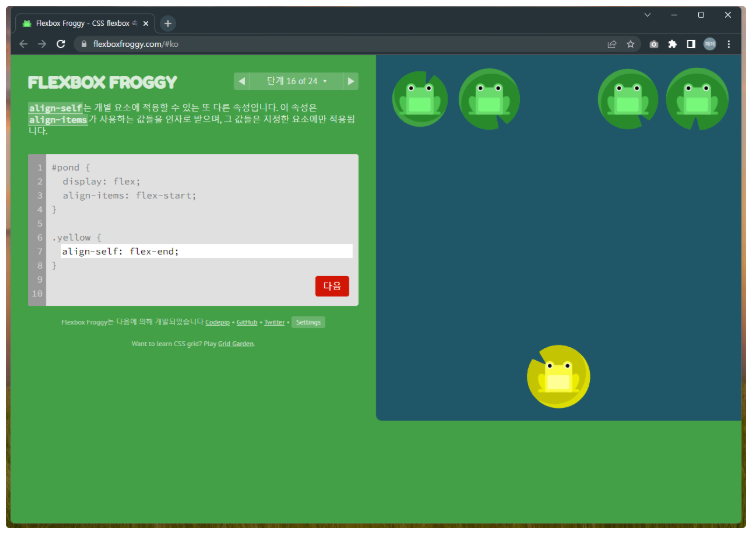Reload the Flexbox Froggy page

61,44
